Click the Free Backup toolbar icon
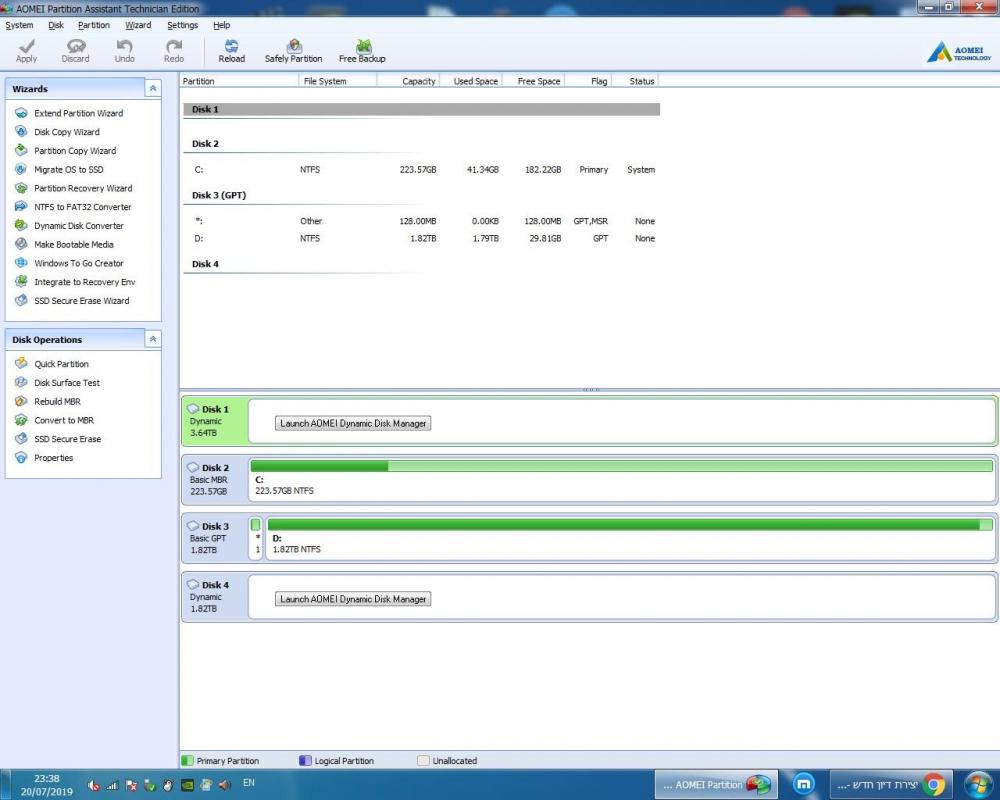The height and width of the screenshot is (800, 1000). [x=362, y=50]
